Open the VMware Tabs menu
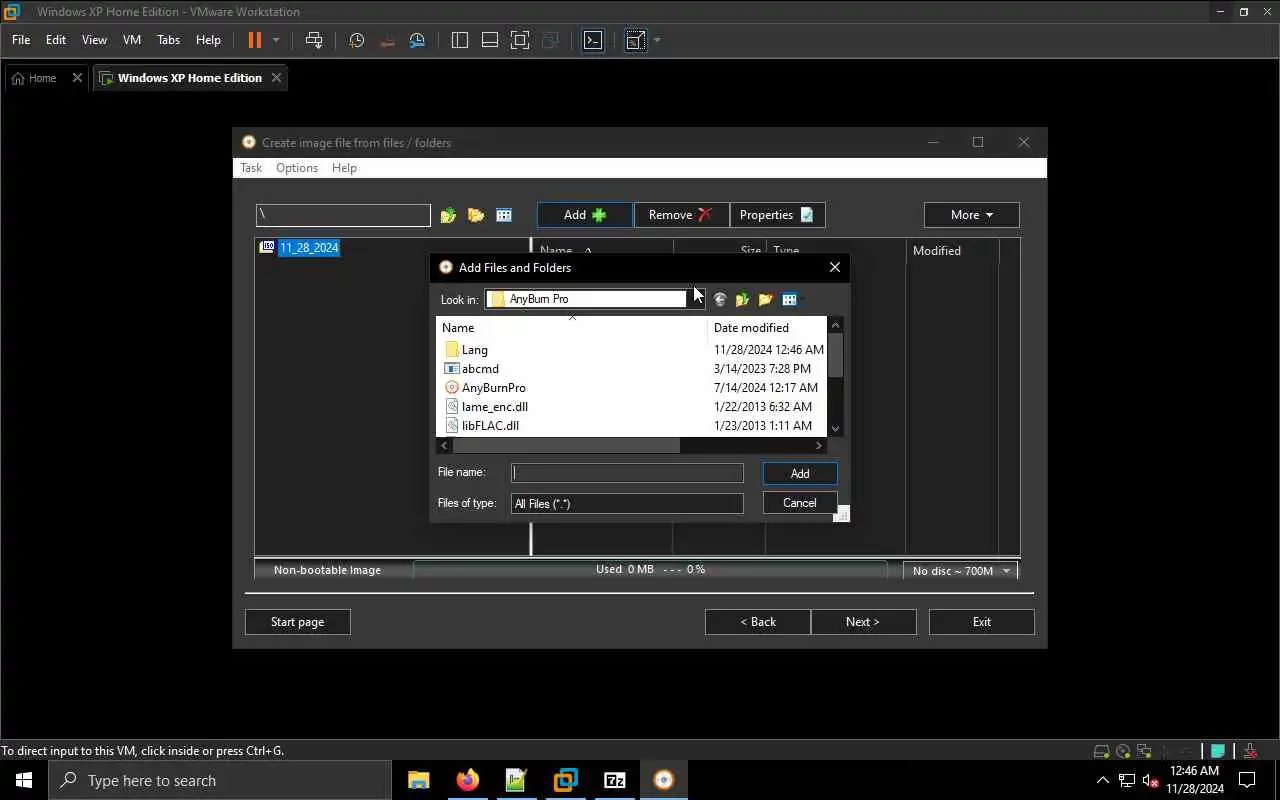 pos(169,40)
